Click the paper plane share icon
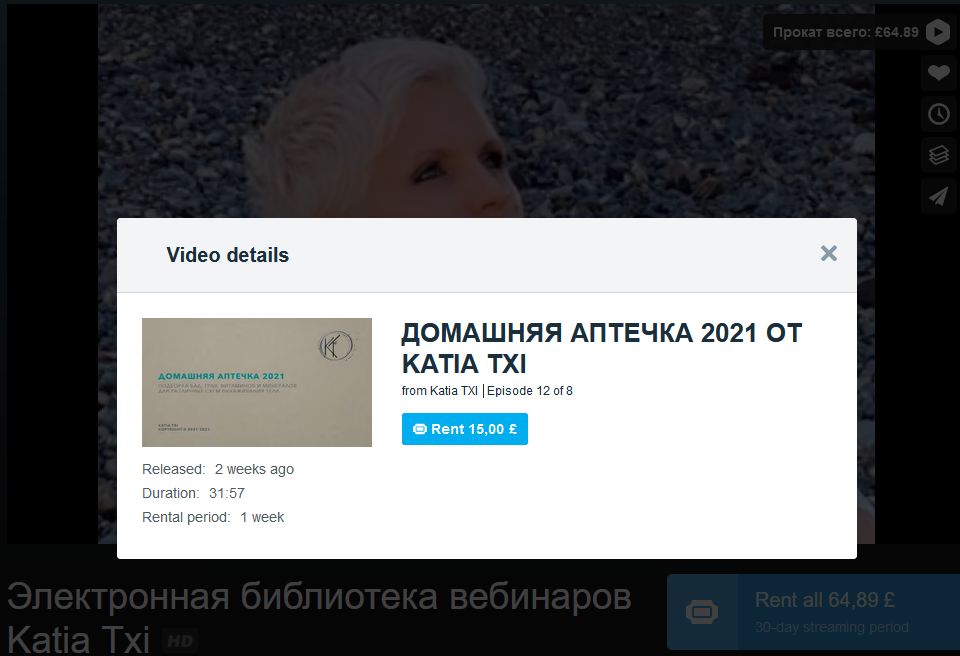960x656 pixels. [938, 196]
